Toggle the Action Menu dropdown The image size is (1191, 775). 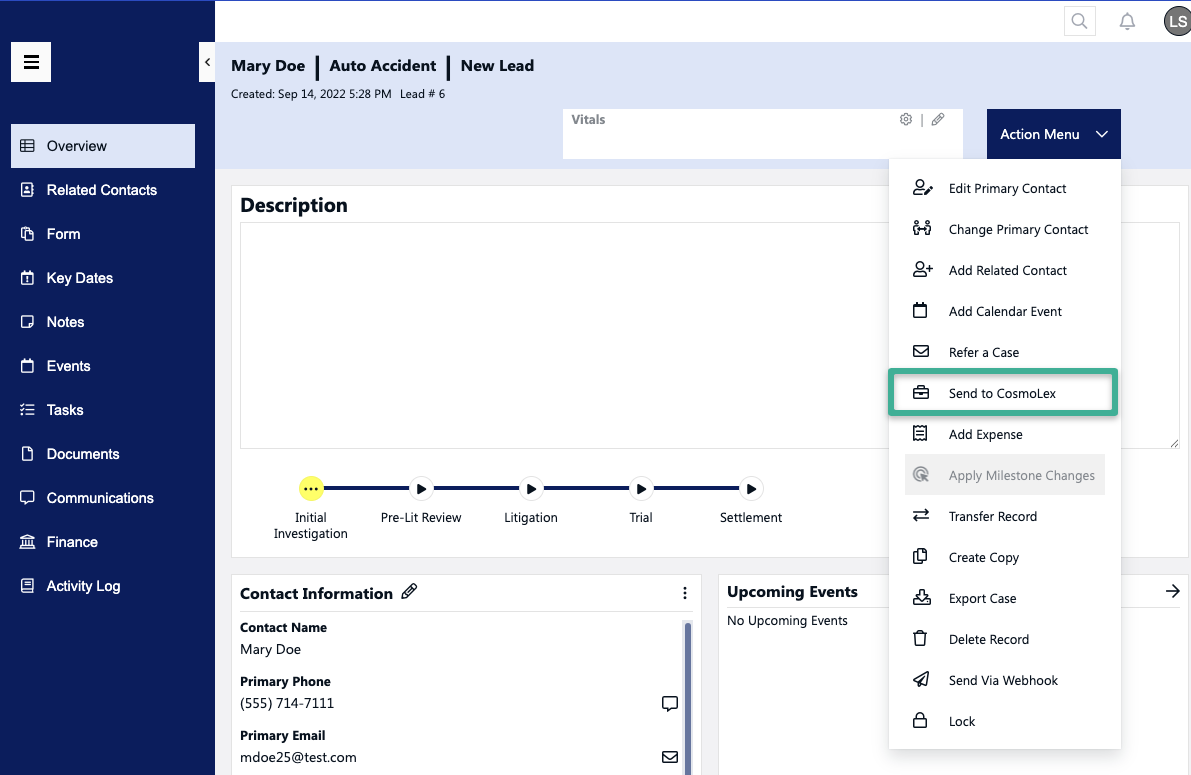1054,134
